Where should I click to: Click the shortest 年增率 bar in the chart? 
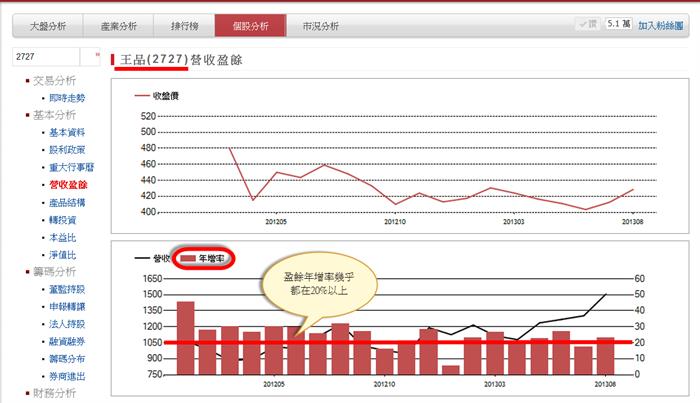coord(451,370)
